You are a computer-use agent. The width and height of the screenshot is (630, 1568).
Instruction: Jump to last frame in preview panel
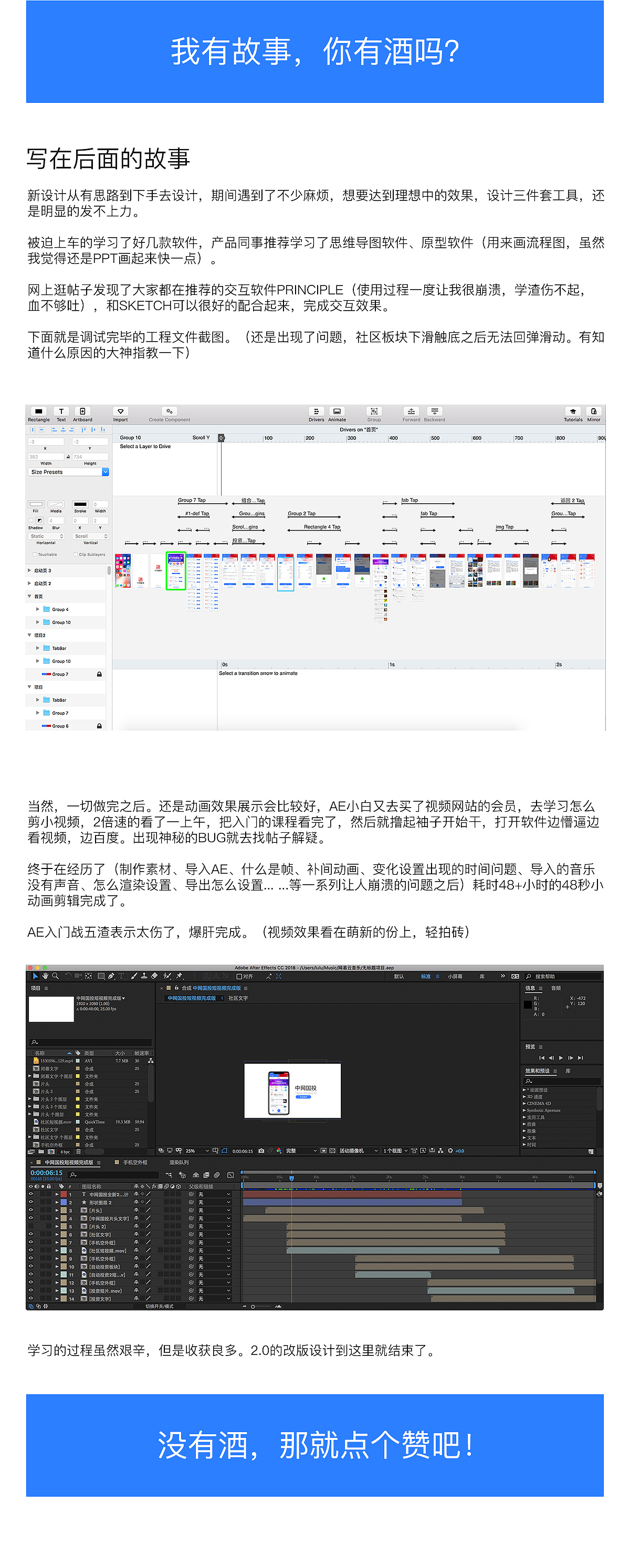tap(581, 1058)
